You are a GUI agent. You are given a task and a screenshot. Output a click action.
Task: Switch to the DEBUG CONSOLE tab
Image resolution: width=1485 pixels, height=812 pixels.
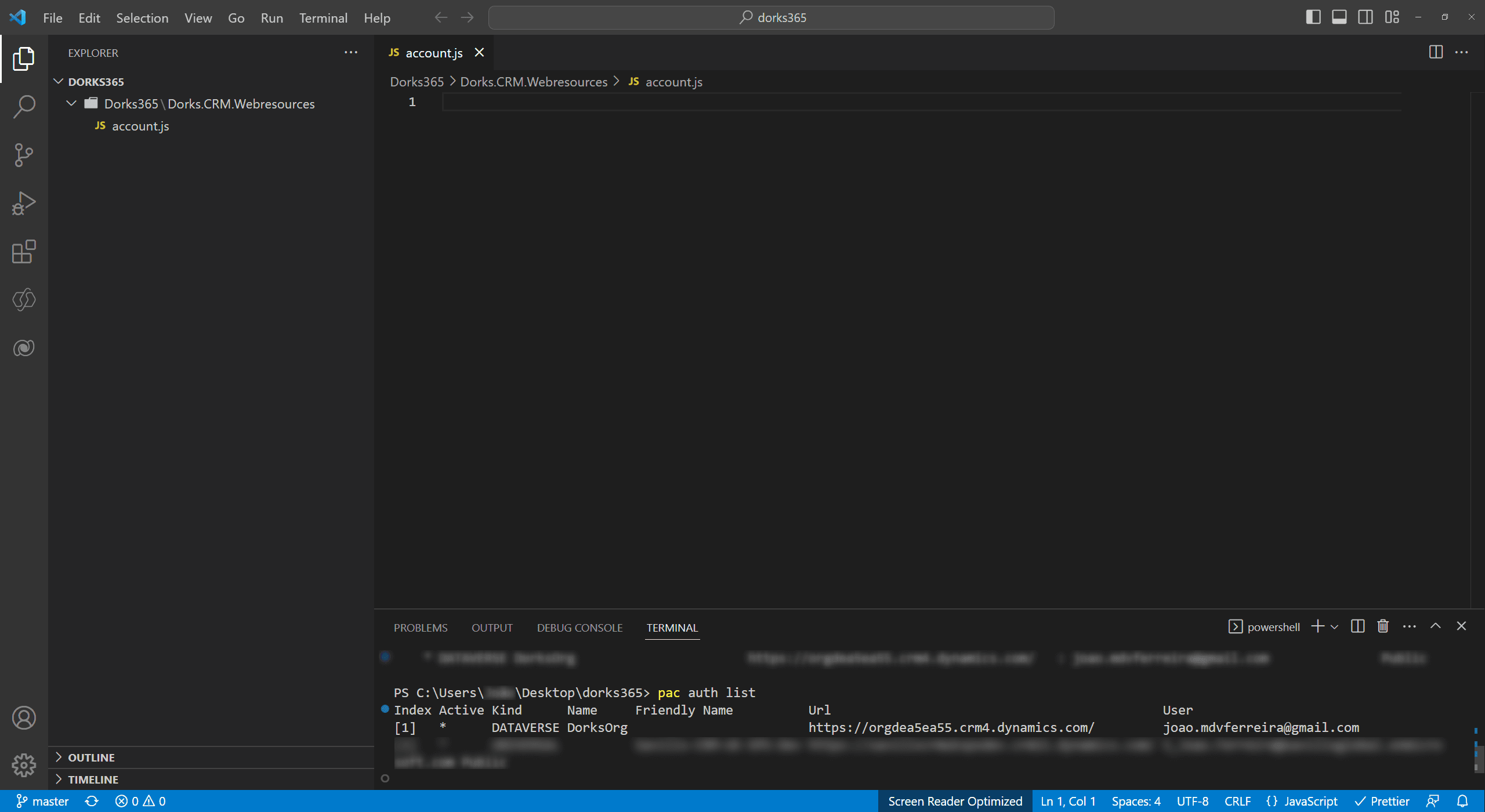579,628
